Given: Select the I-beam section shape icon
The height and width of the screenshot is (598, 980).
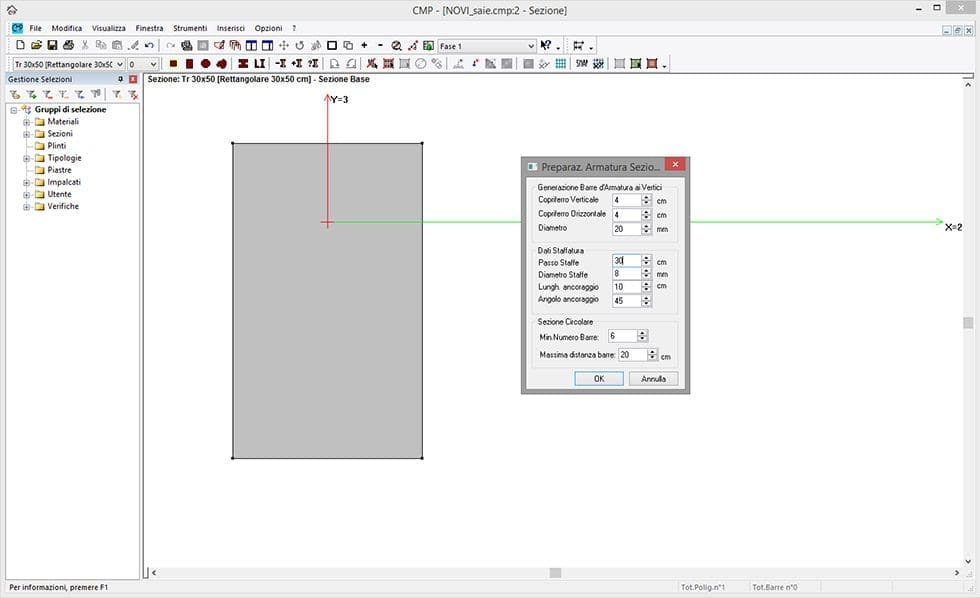Looking at the screenshot, I should 243,64.
